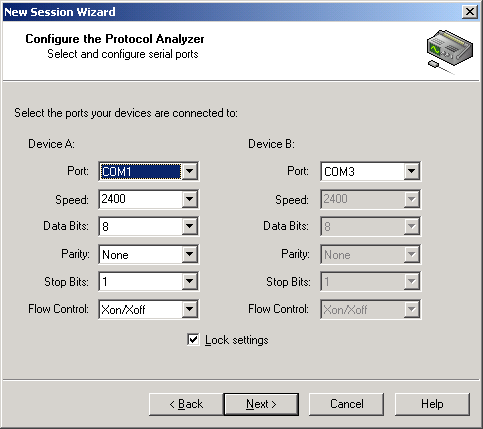Click the disabled Device B Parity dropdown

click(x=370, y=254)
